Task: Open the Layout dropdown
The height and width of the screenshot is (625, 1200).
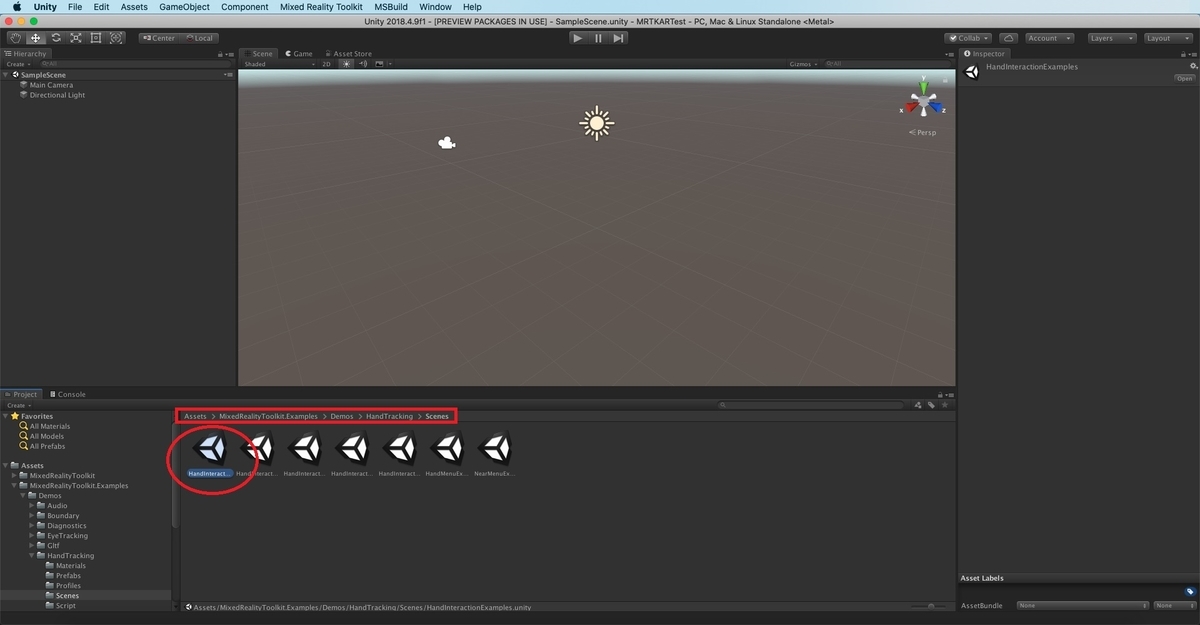Action: point(1167,38)
